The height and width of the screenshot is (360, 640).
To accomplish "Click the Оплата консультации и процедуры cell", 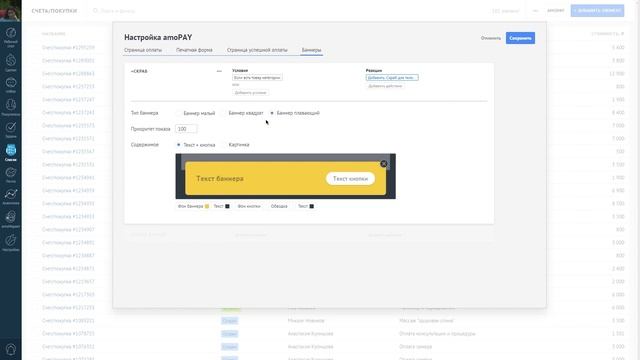I will tap(437, 334).
